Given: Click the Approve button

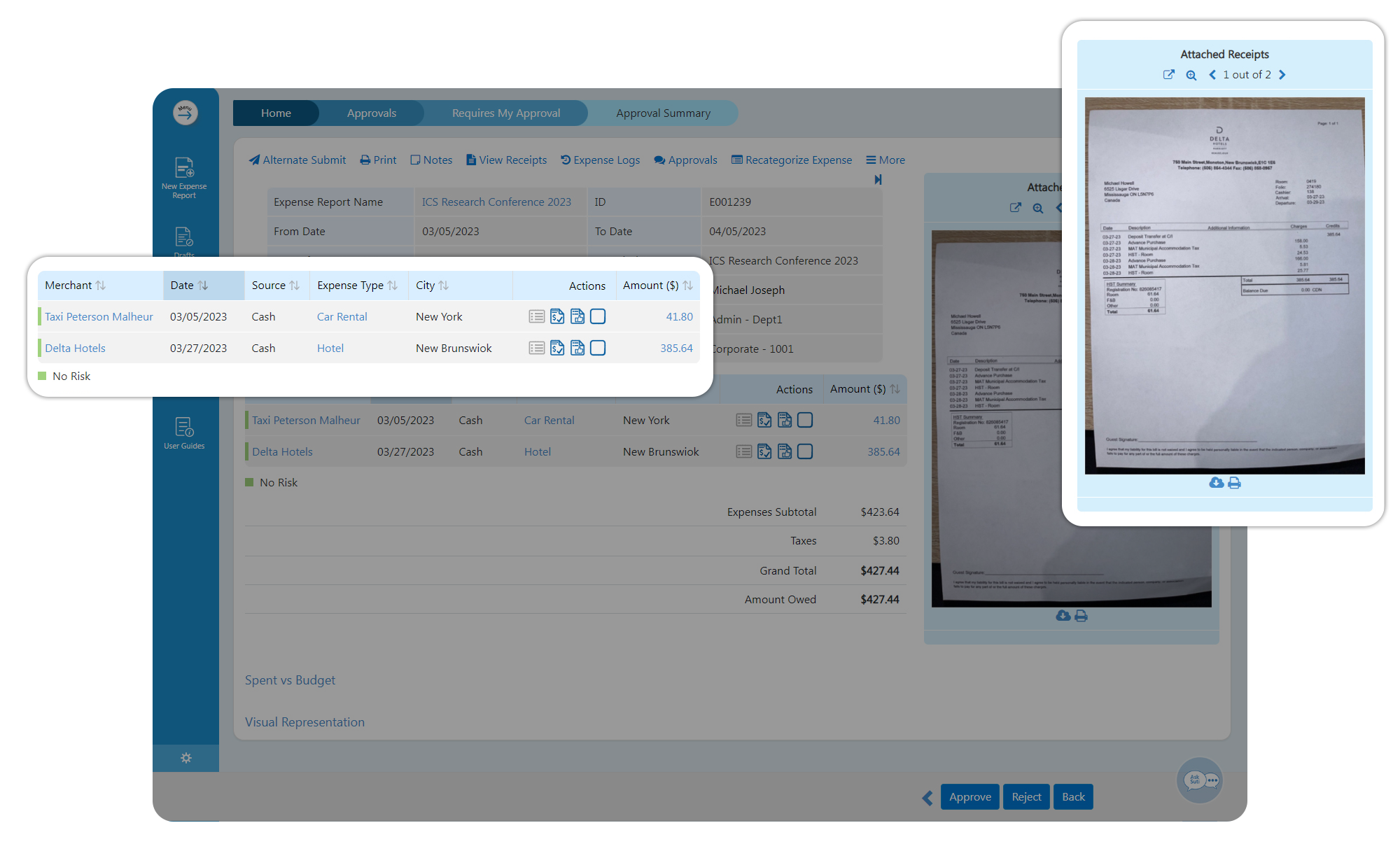Looking at the screenshot, I should [969, 796].
